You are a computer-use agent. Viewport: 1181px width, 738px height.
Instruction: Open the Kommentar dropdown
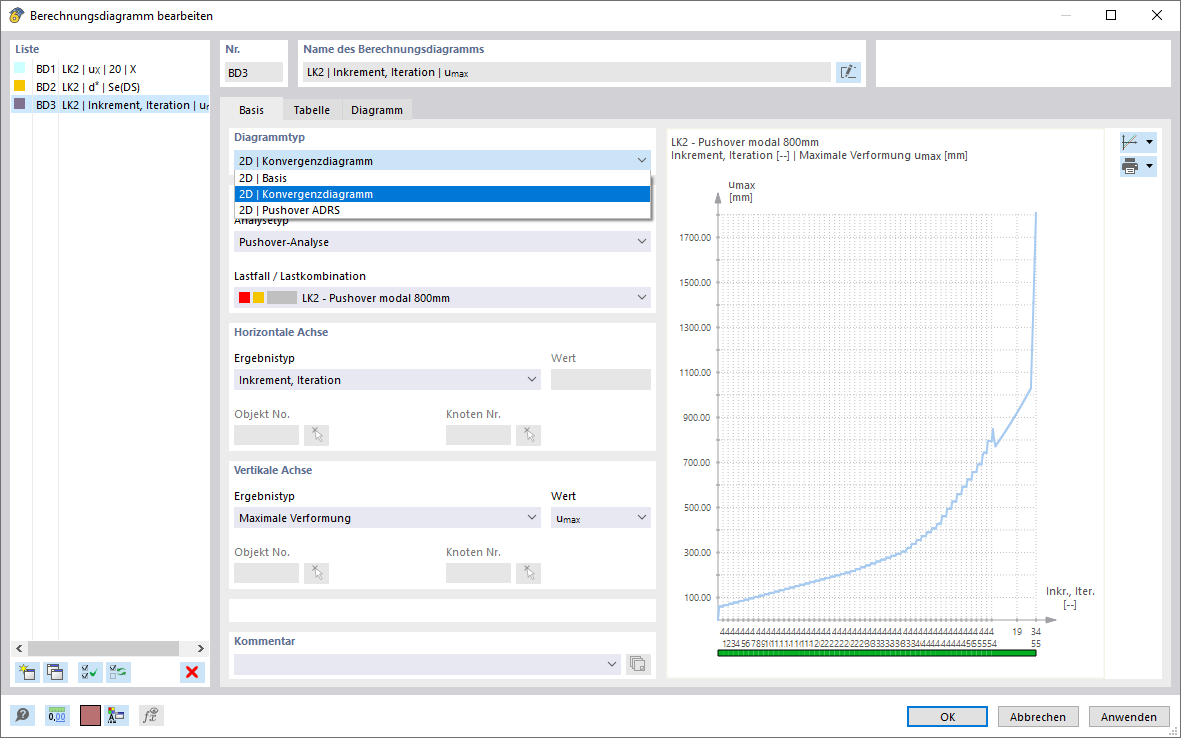(x=427, y=664)
